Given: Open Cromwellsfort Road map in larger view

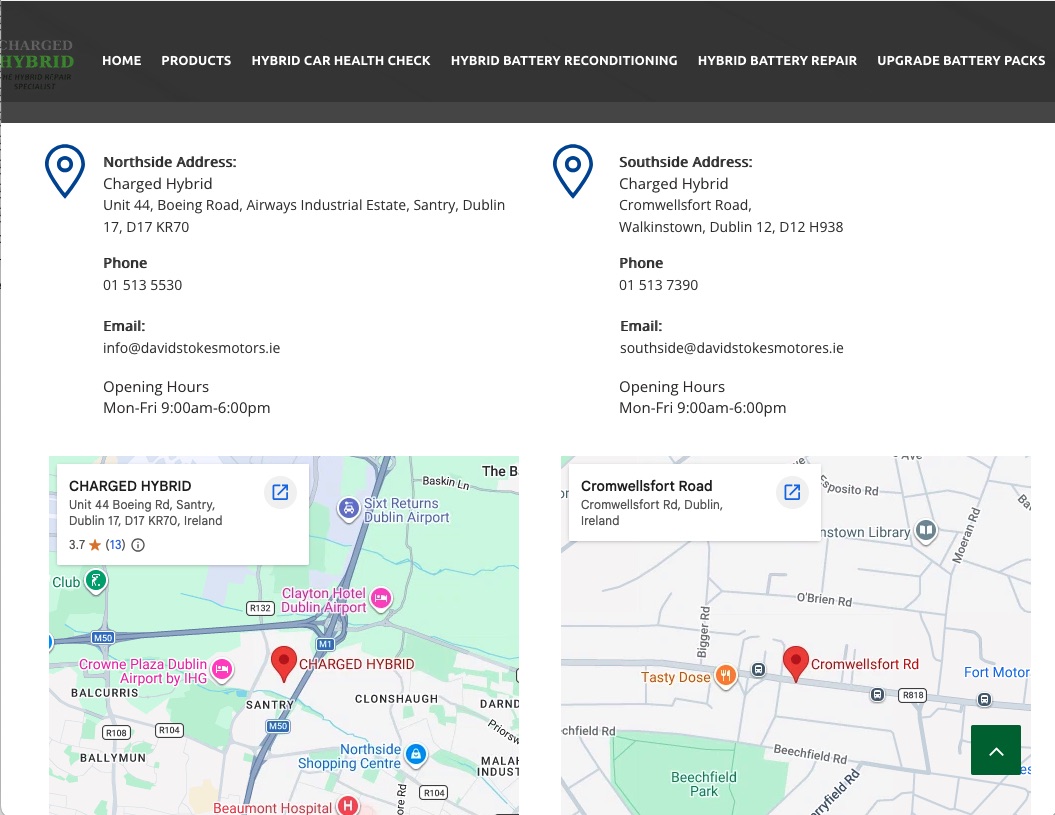Looking at the screenshot, I should 792,492.
